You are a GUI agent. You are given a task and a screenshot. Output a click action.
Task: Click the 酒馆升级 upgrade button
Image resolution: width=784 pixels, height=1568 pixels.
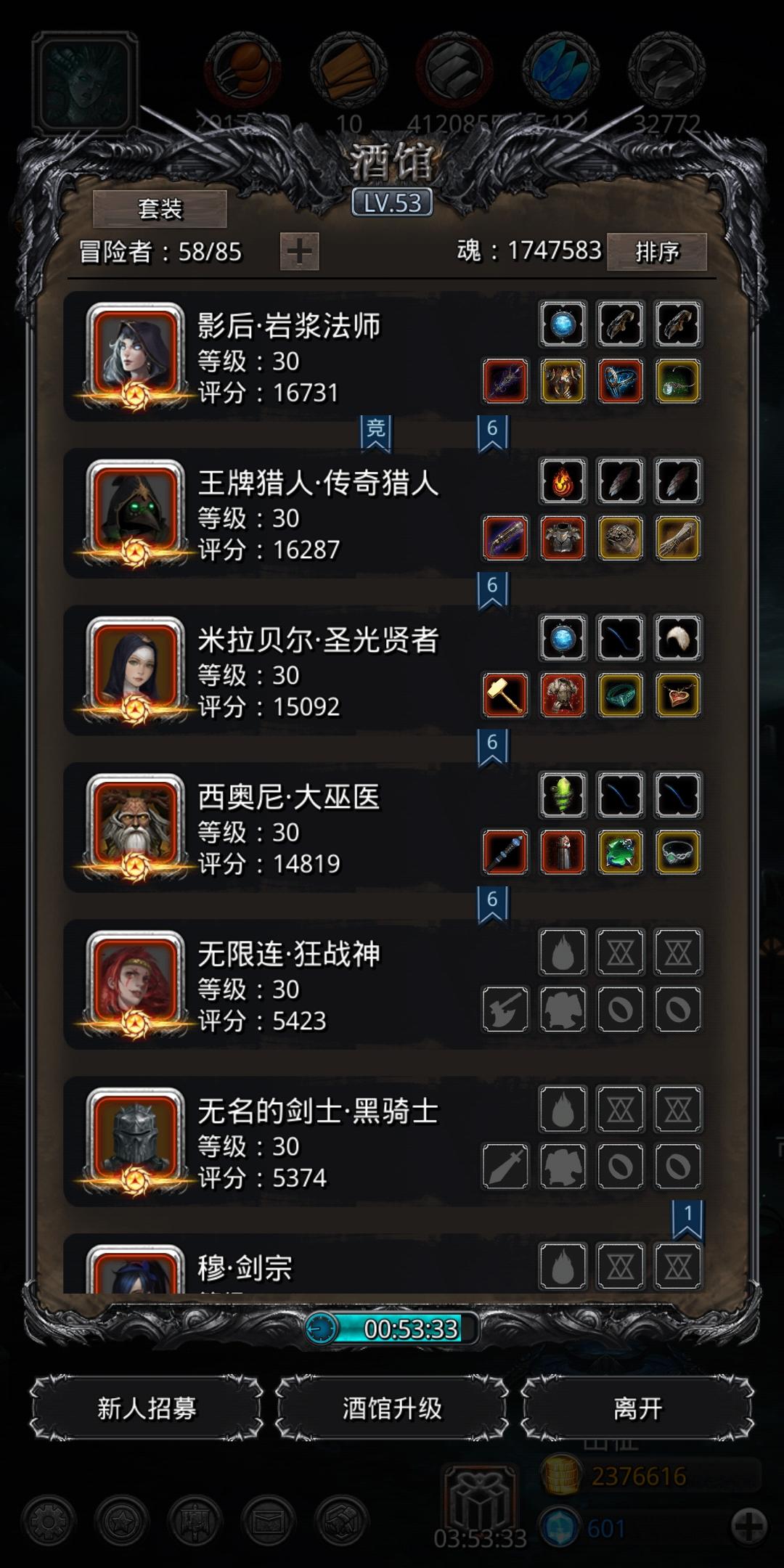coord(392,1408)
